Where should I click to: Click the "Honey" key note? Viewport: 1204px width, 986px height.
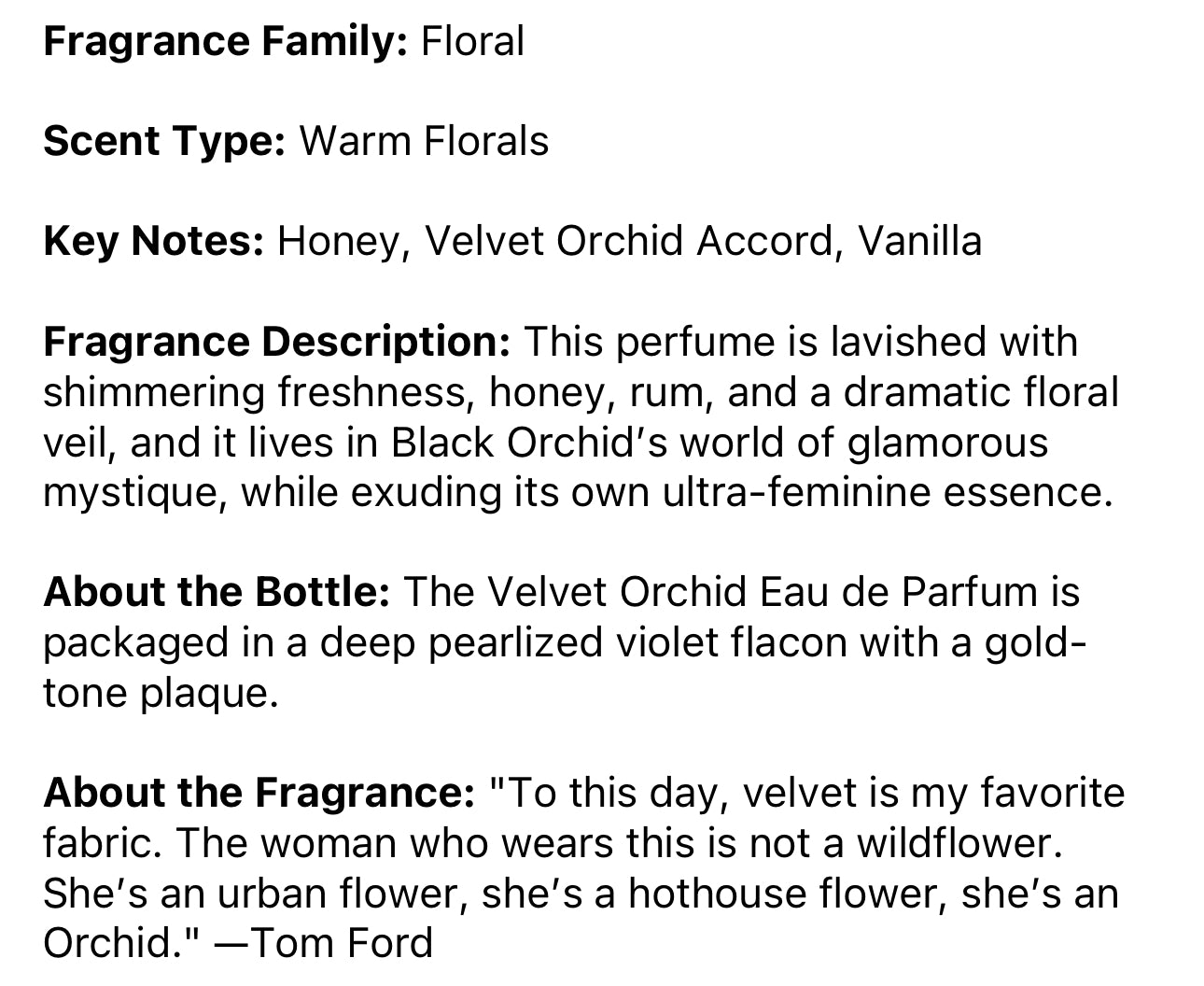(339, 241)
